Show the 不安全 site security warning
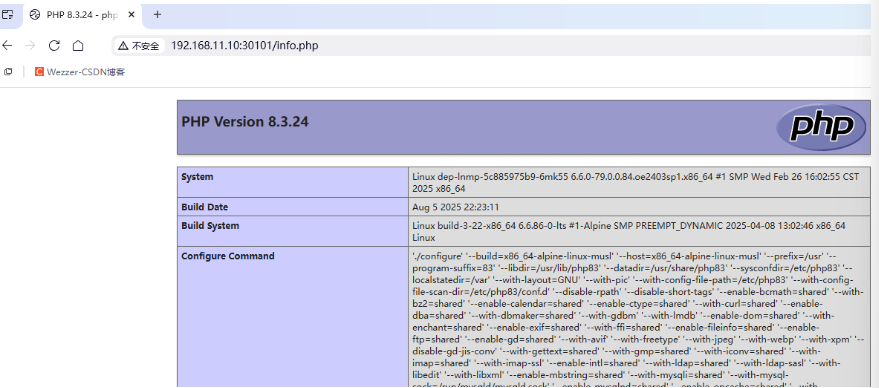This screenshot has height=388, width=879. click(x=138, y=46)
